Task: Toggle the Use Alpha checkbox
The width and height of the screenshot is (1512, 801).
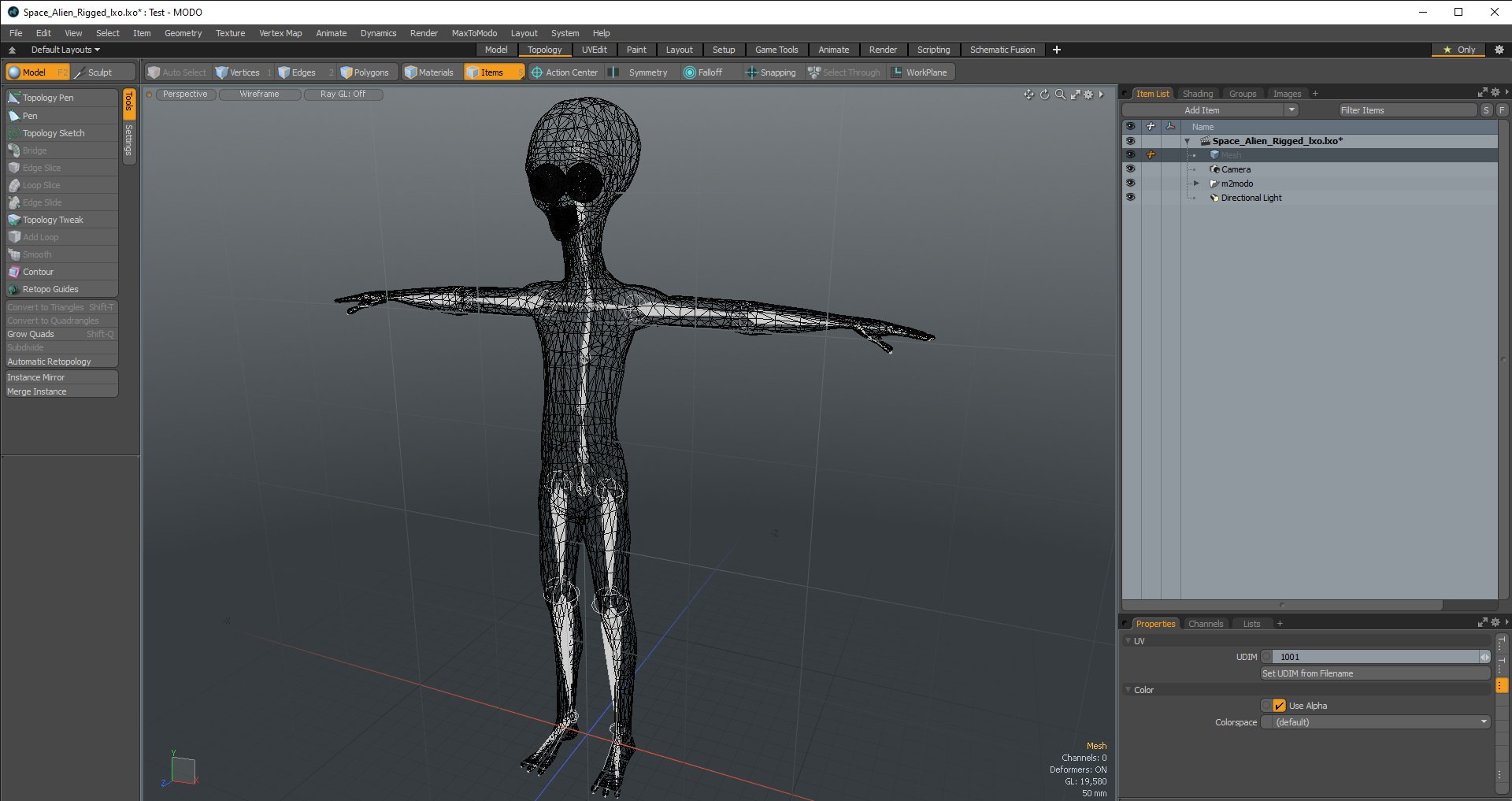Action: pos(1279,706)
